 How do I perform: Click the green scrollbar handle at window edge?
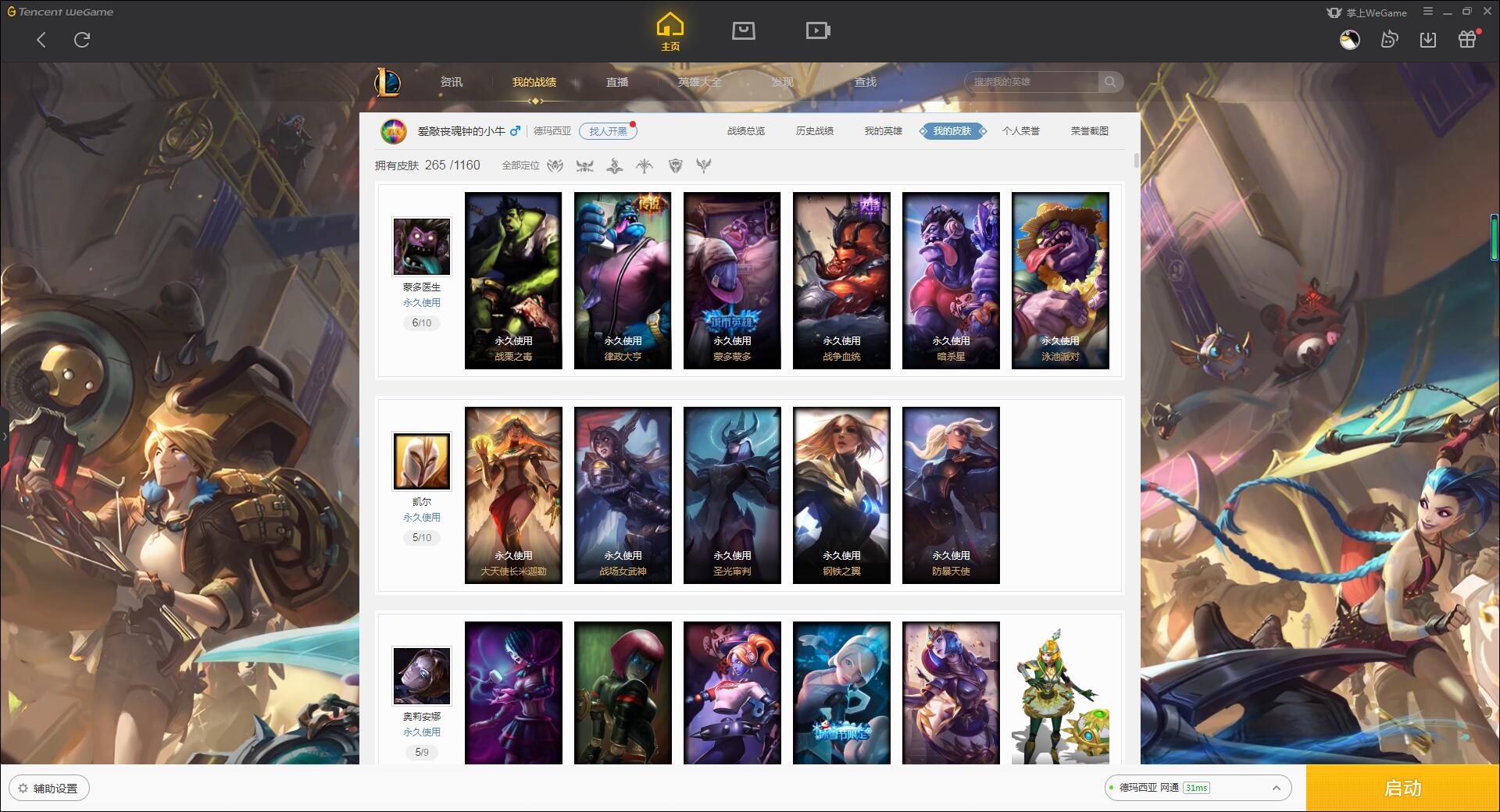(x=1494, y=237)
